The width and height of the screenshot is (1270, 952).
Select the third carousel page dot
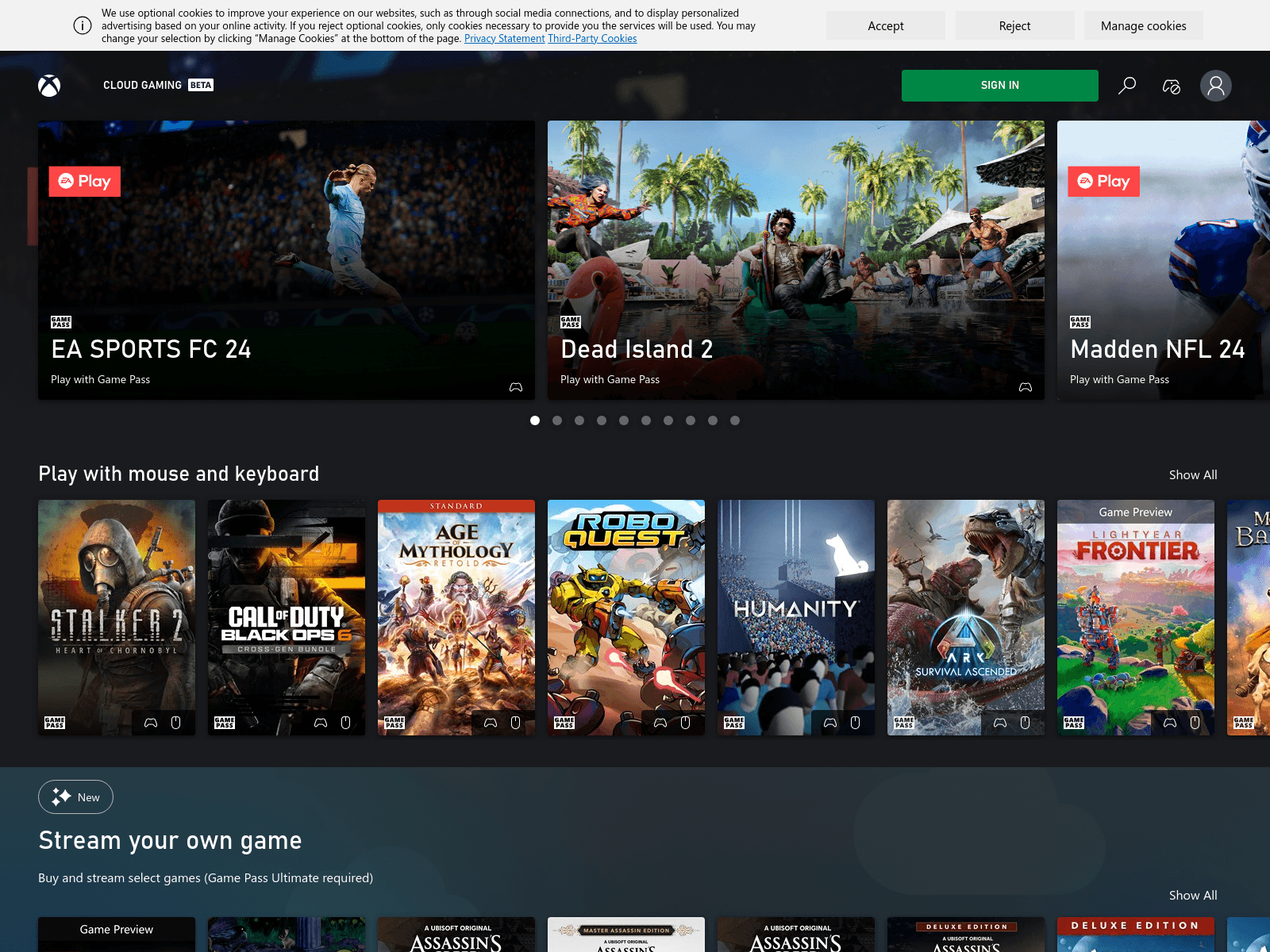(579, 420)
